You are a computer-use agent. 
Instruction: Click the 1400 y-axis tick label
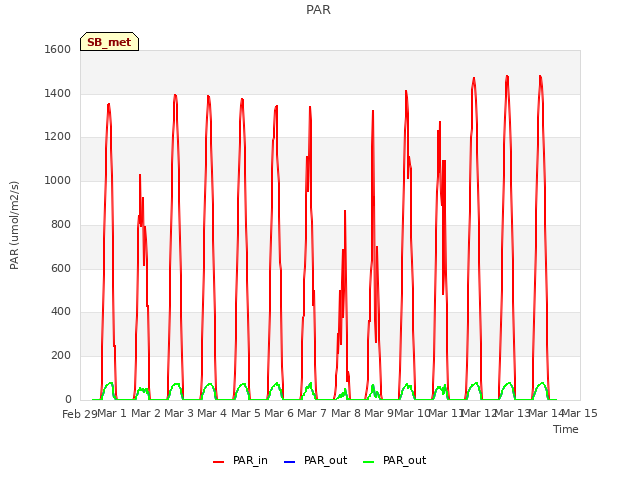[x=58, y=93]
